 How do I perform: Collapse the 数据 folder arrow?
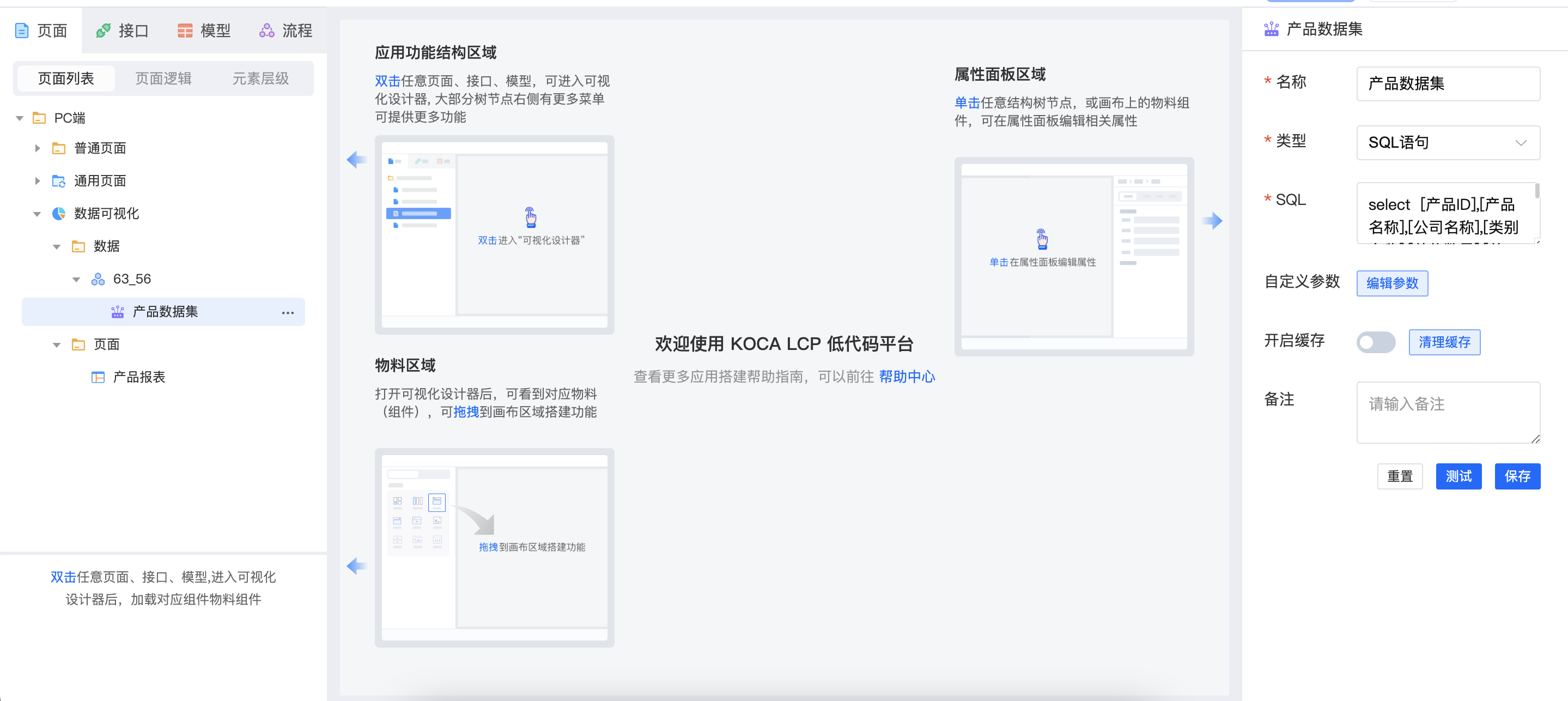[x=57, y=247]
